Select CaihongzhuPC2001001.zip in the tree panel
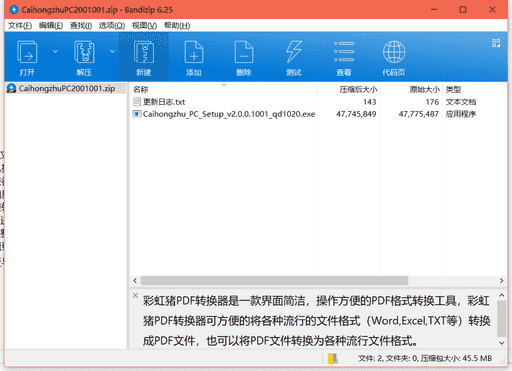This screenshot has width=512, height=371. [x=67, y=88]
